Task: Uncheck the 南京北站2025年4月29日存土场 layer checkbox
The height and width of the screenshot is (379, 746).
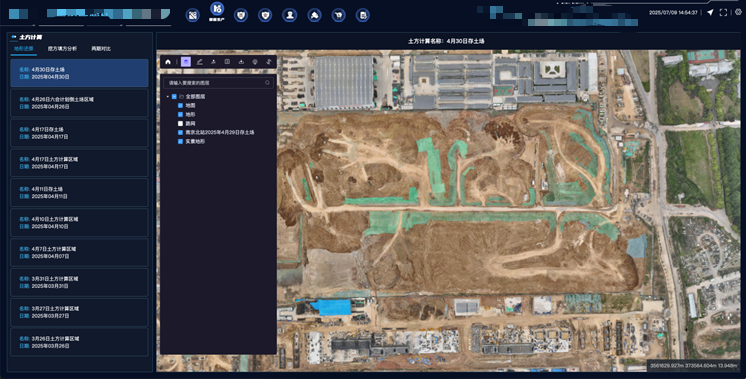Action: (x=180, y=133)
